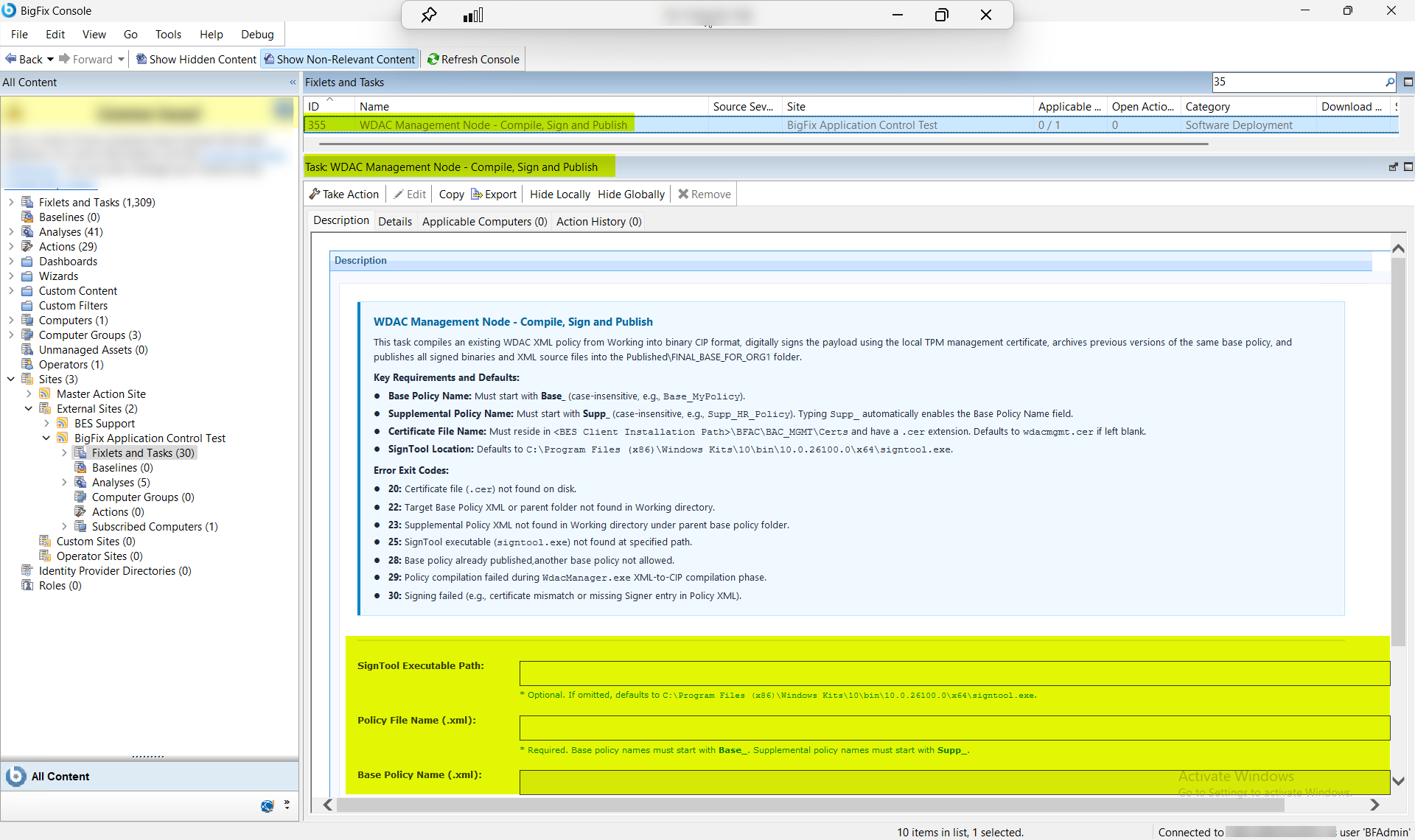The image size is (1415, 840).
Task: Click Hide Locally button
Action: [x=560, y=195]
